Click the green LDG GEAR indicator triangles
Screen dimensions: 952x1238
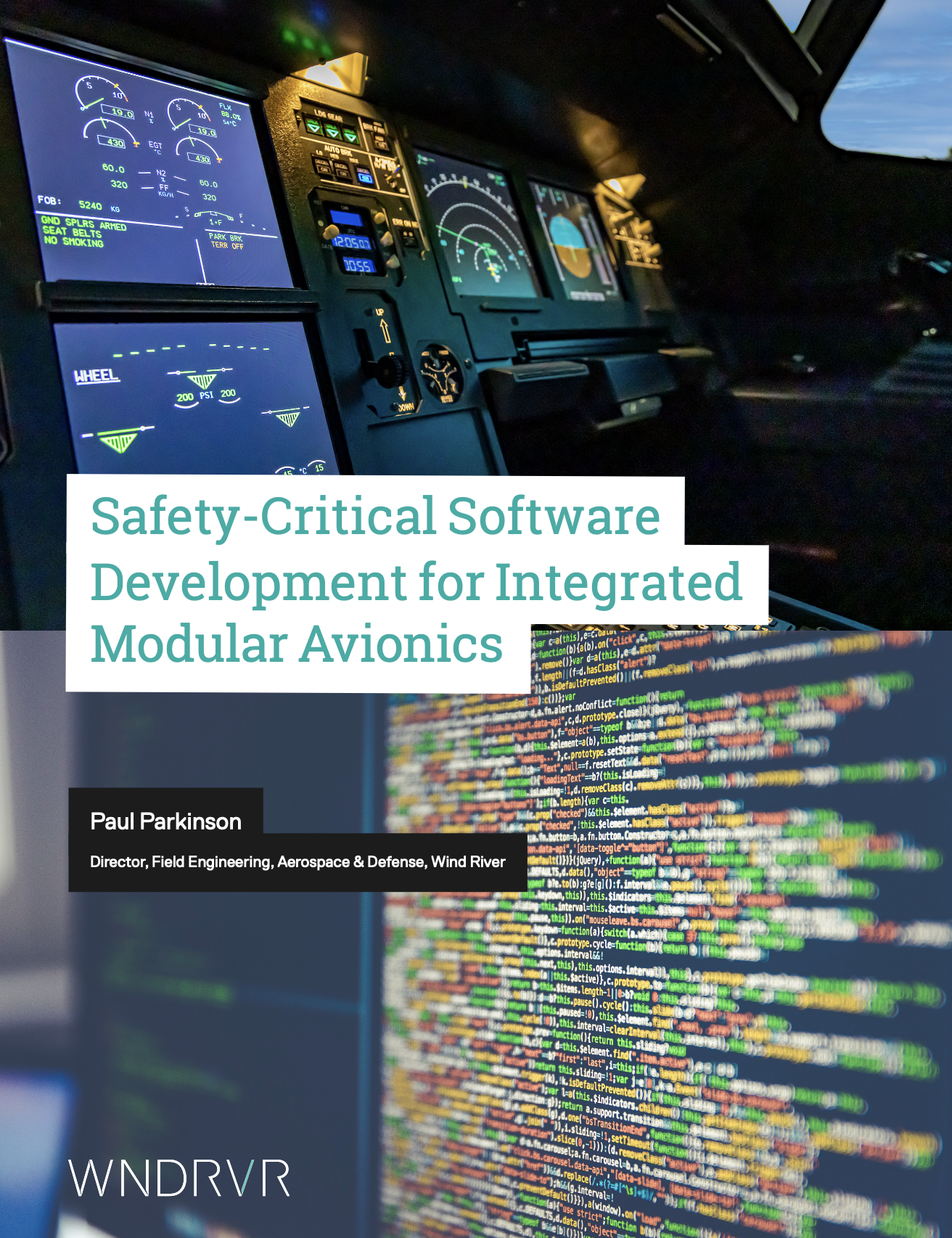tap(332, 132)
